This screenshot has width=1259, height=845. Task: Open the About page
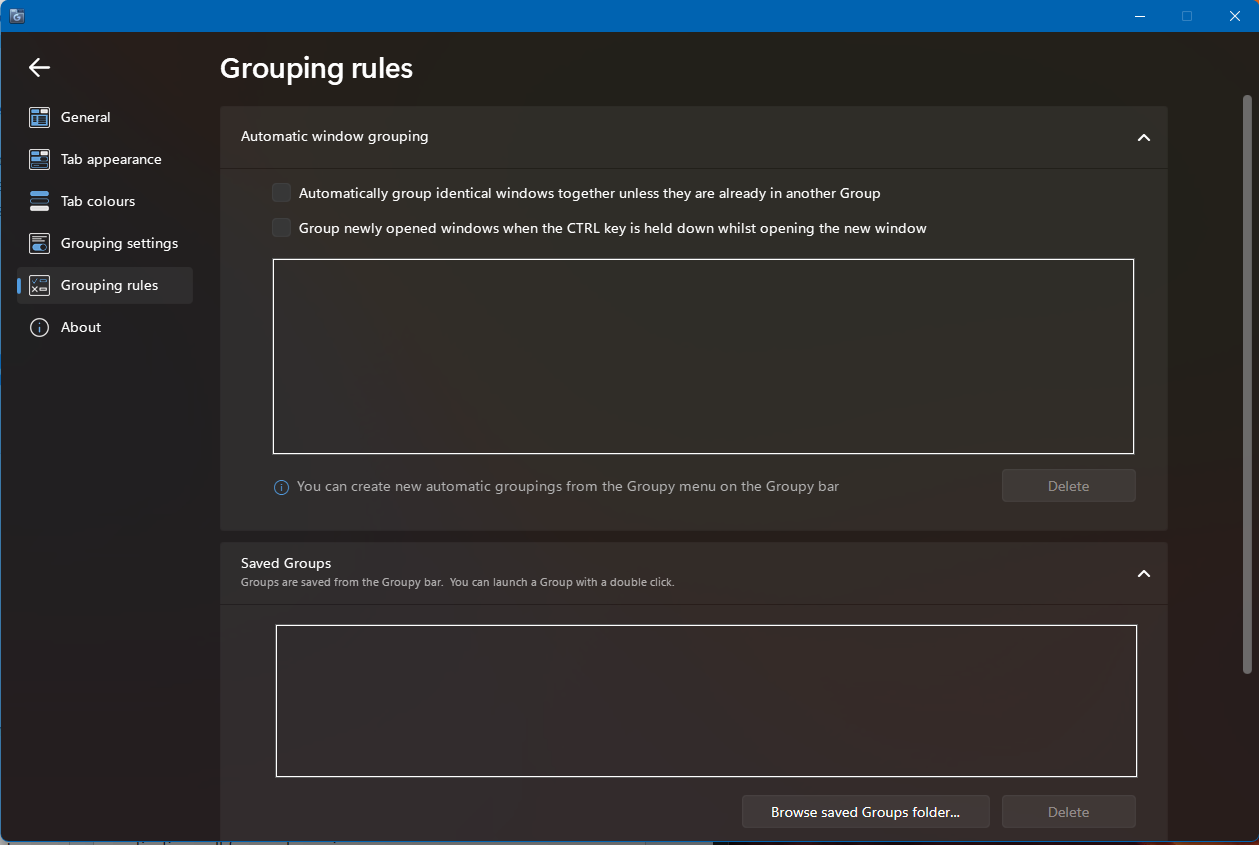(x=105, y=327)
